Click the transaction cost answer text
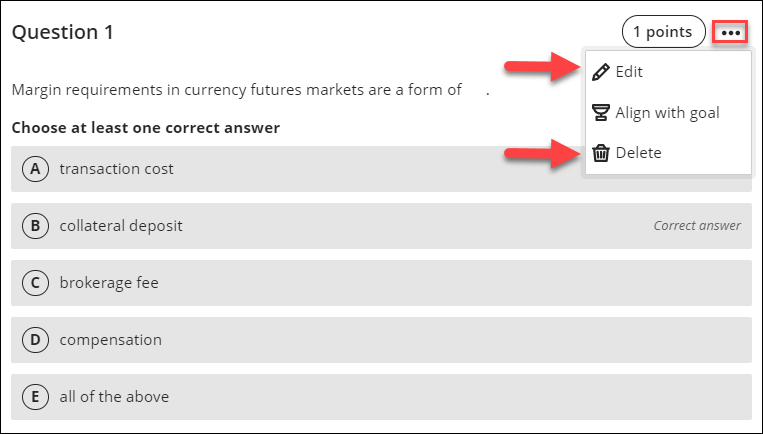Screen dimensions: 763x434 [x=116, y=169]
